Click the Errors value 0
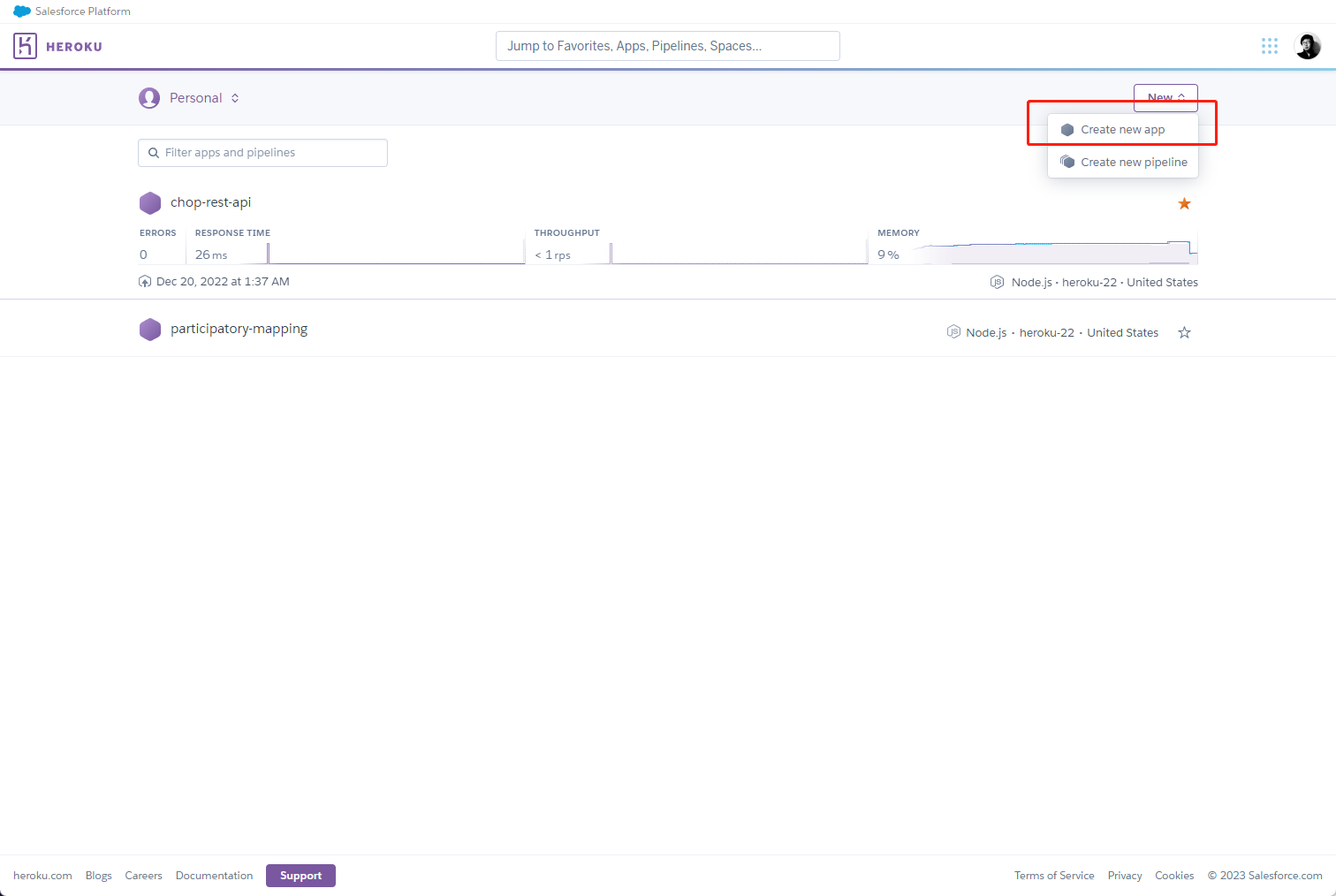The image size is (1336, 896). [x=143, y=254]
